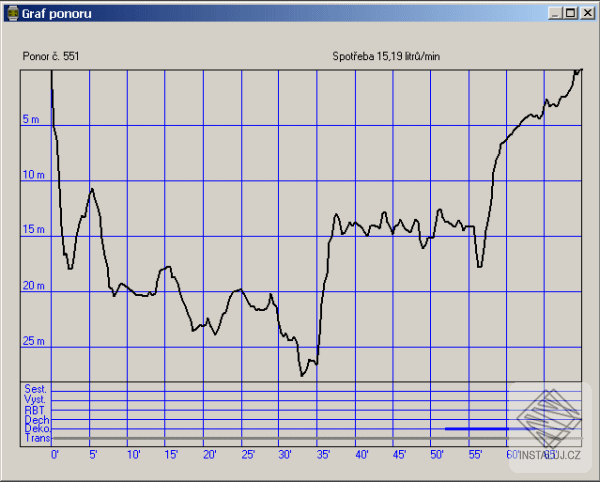The height and width of the screenshot is (482, 600).
Task: Click the 'Trans' row label
Action: 38,438
